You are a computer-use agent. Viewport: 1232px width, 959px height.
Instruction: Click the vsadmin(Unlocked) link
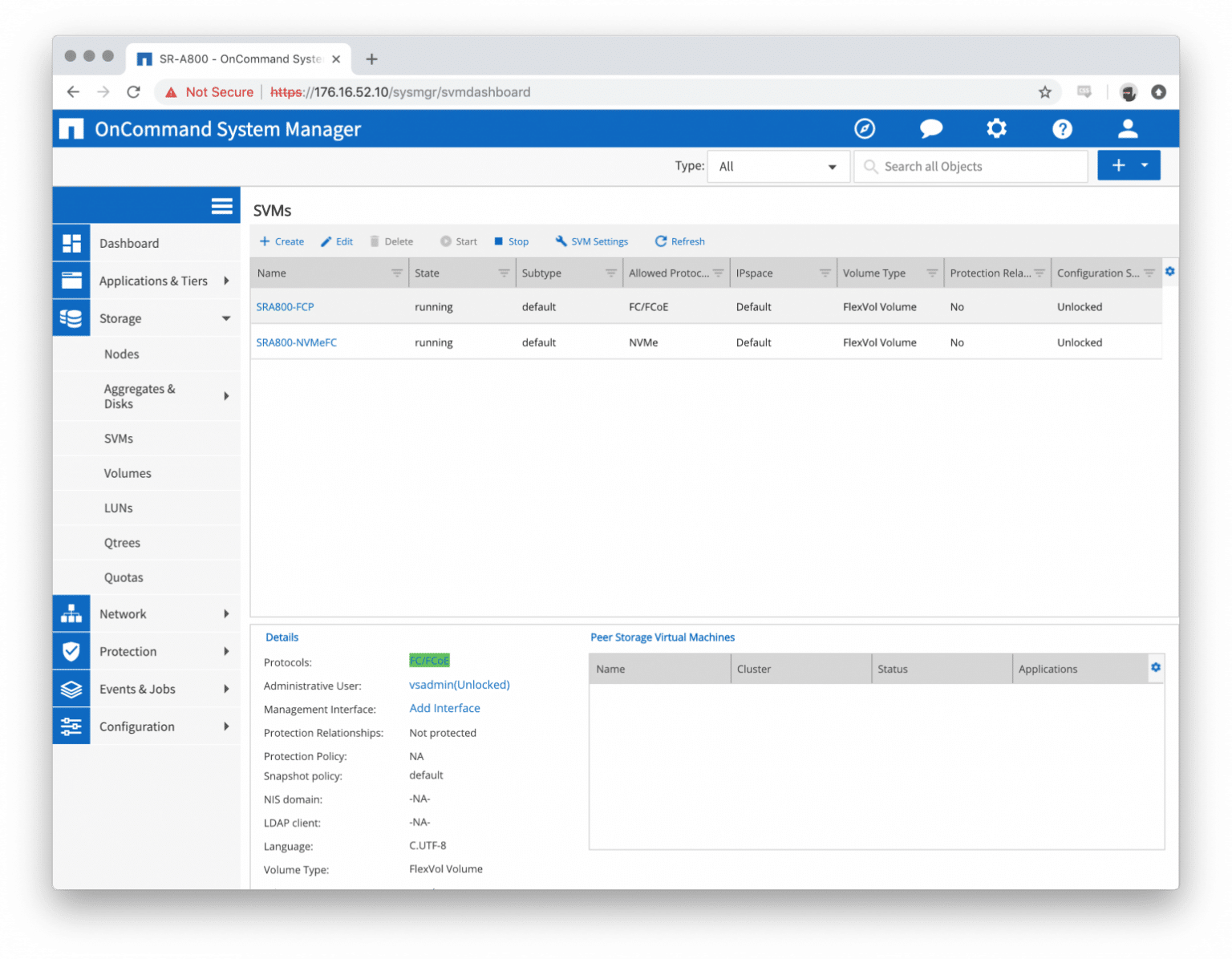[x=460, y=685]
